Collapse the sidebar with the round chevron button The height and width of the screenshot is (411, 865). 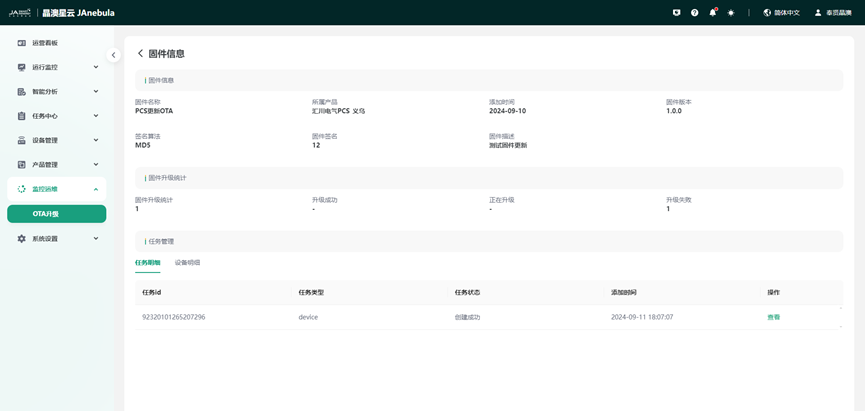click(x=113, y=55)
